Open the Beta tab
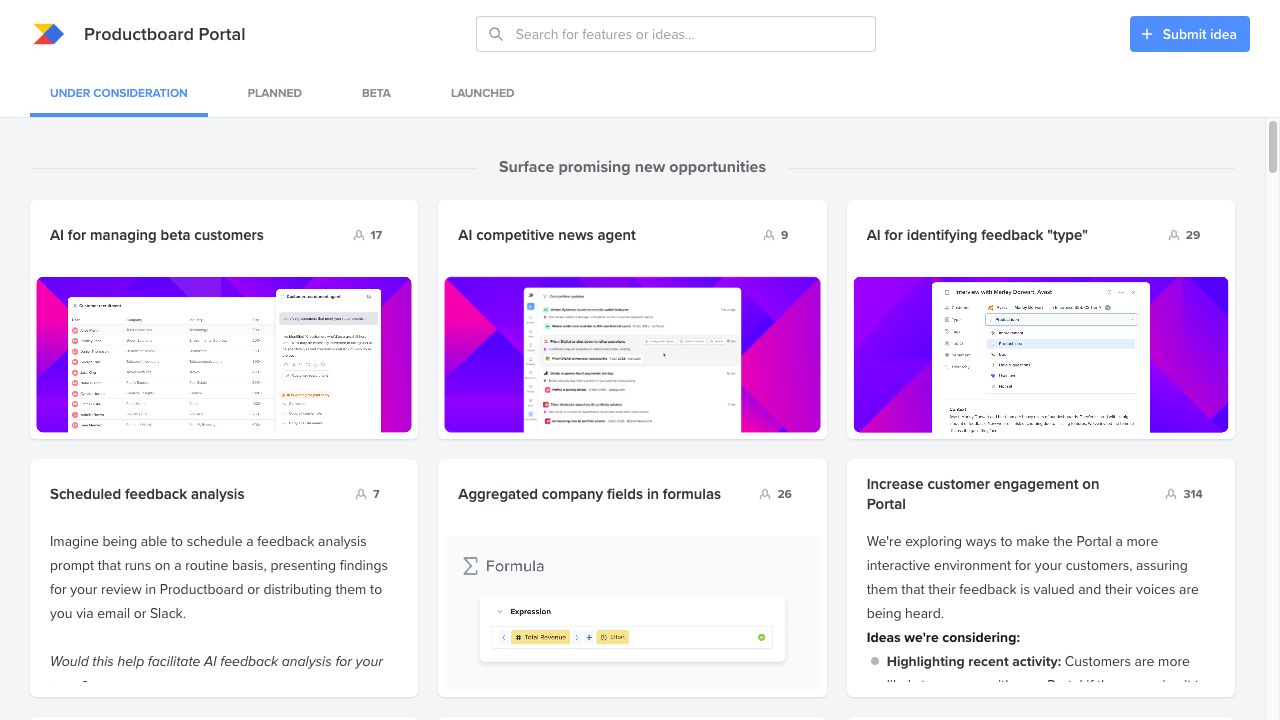 click(x=376, y=93)
